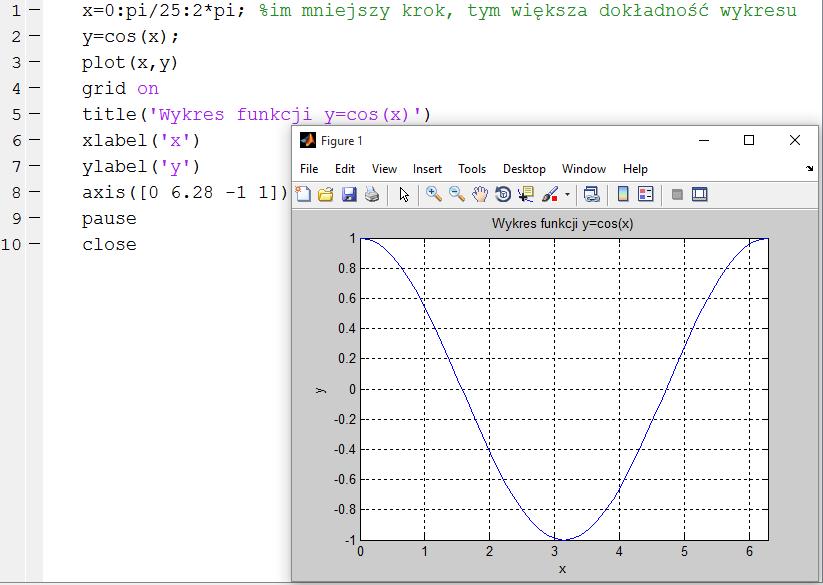Set a breakpoint on the line 1 dash

35,10
